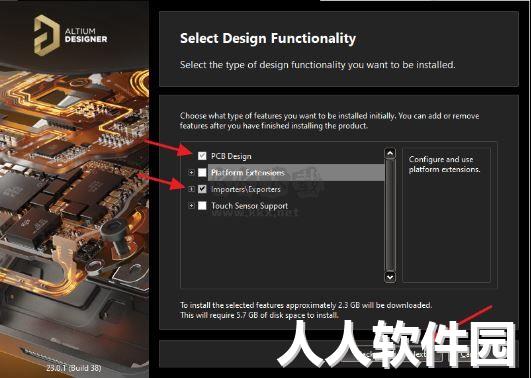
Task: Click the feature list scrollbar track
Action: tap(390, 215)
